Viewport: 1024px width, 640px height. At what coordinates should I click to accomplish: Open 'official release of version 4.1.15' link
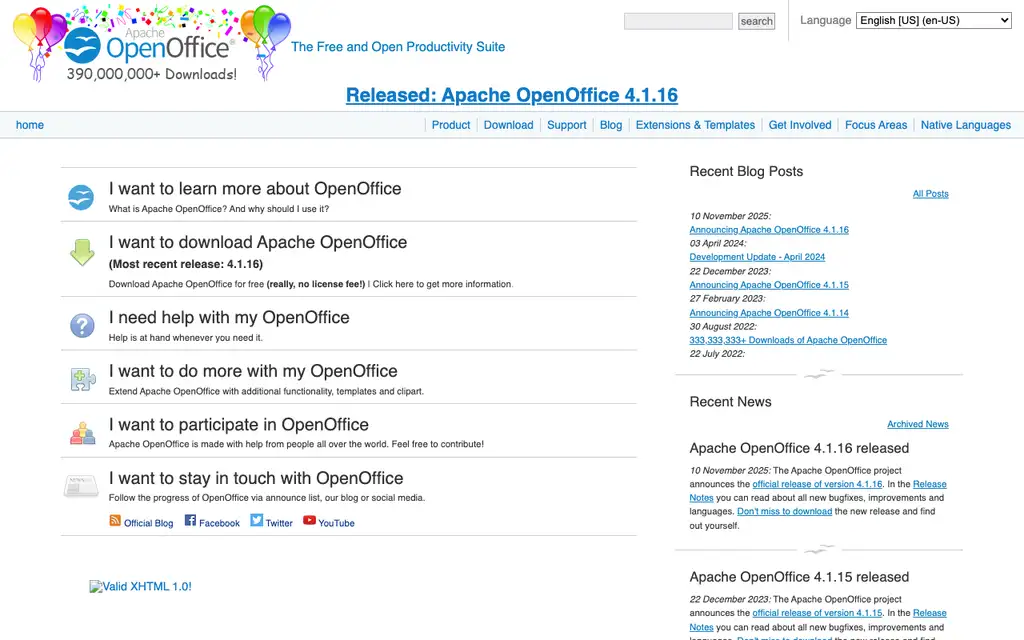817,613
